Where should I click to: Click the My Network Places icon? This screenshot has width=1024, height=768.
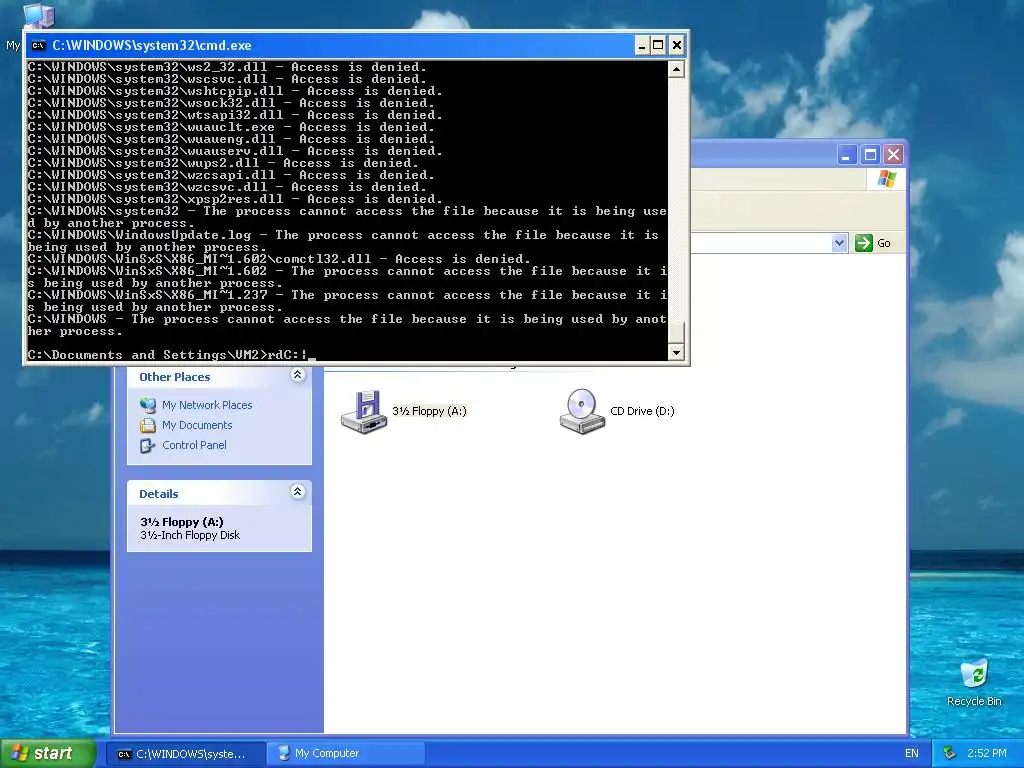148,405
